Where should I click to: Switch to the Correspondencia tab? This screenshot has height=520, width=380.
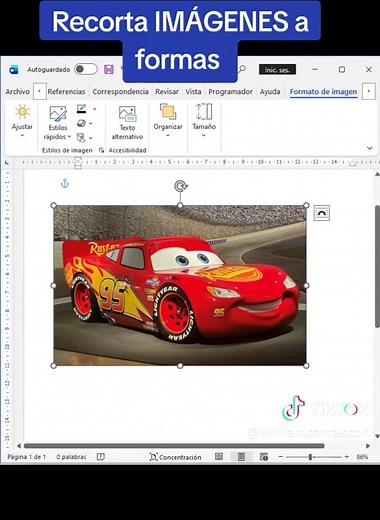point(120,91)
